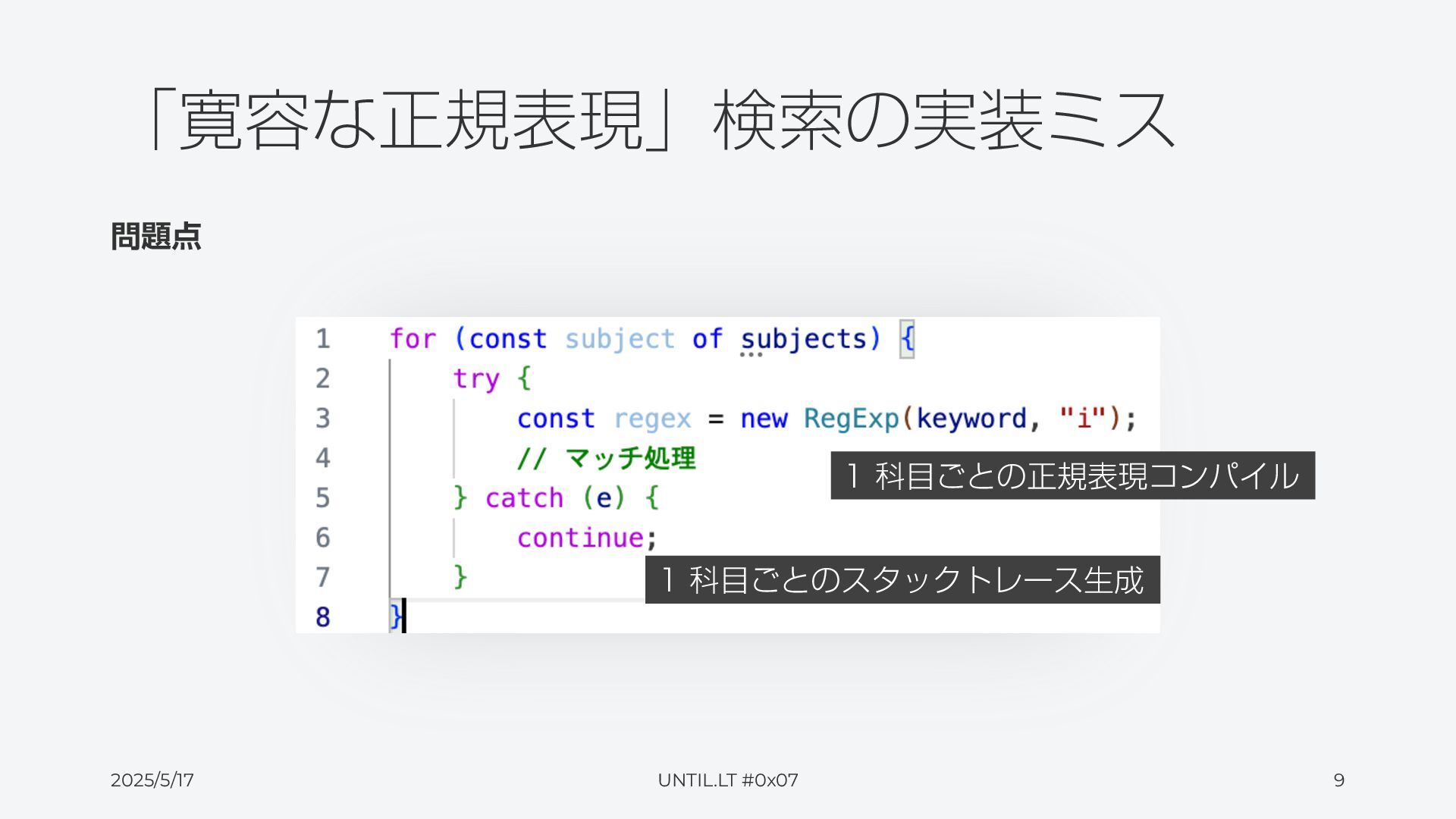Click the 'keyword' argument in line 3

(971, 419)
